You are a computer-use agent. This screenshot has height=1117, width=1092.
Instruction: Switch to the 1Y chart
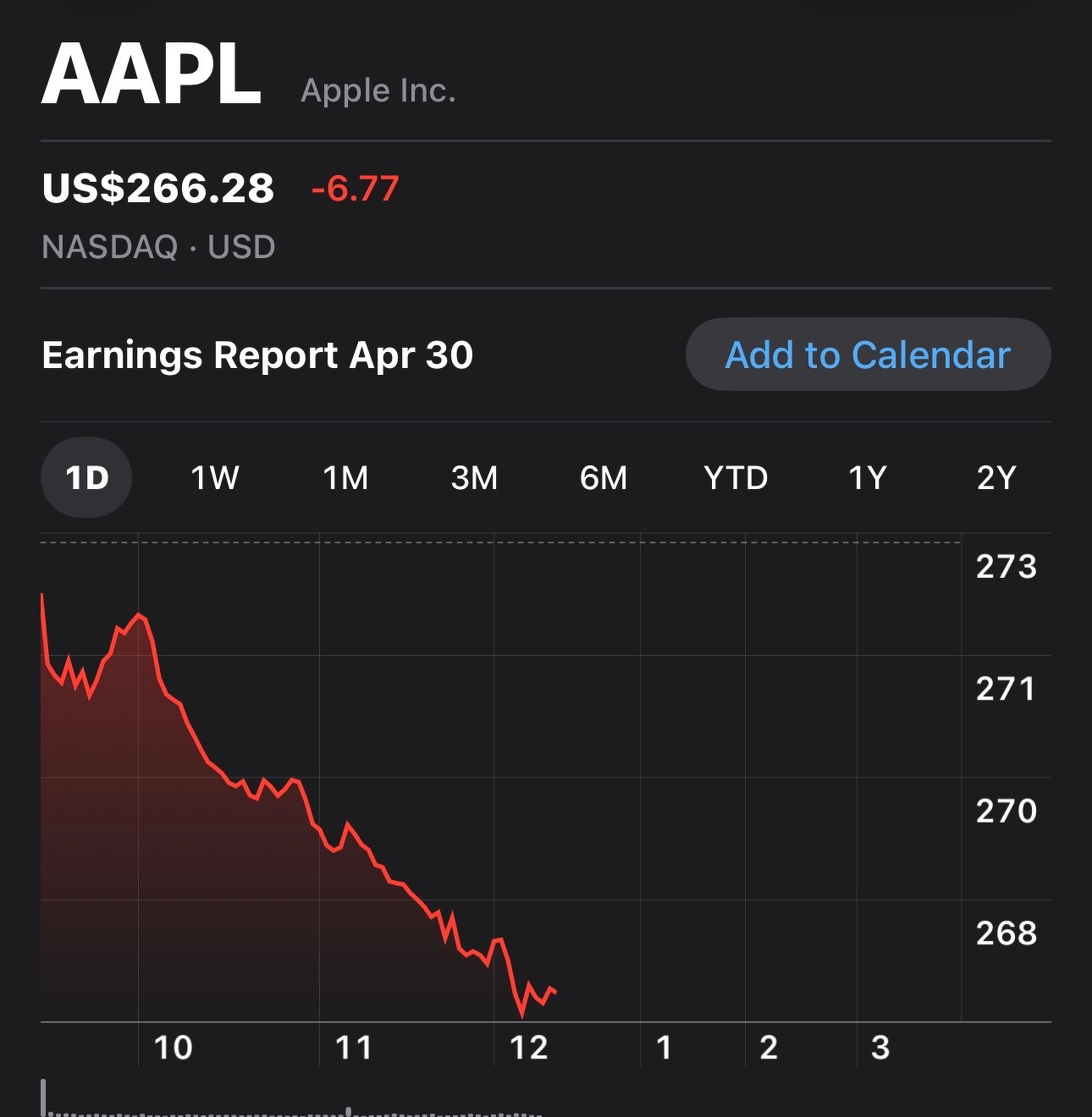pos(867,478)
